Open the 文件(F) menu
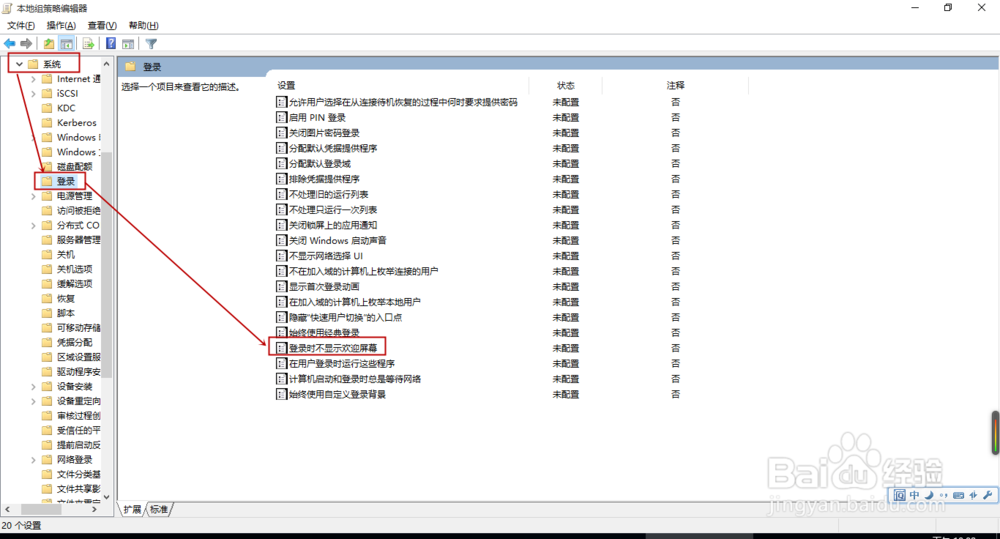The width and height of the screenshot is (1000, 539). pos(21,26)
